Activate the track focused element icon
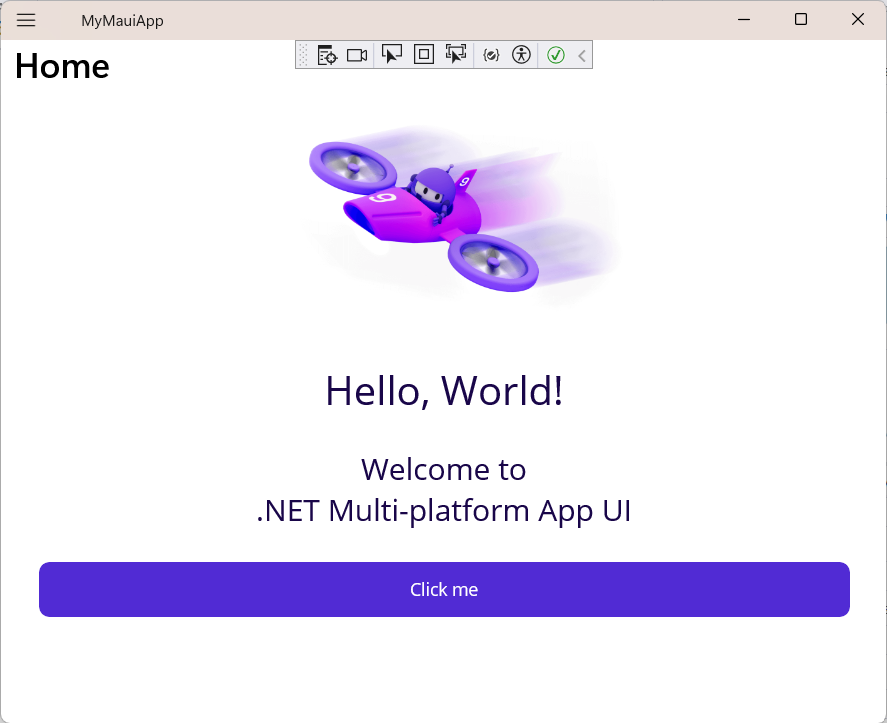 point(456,54)
